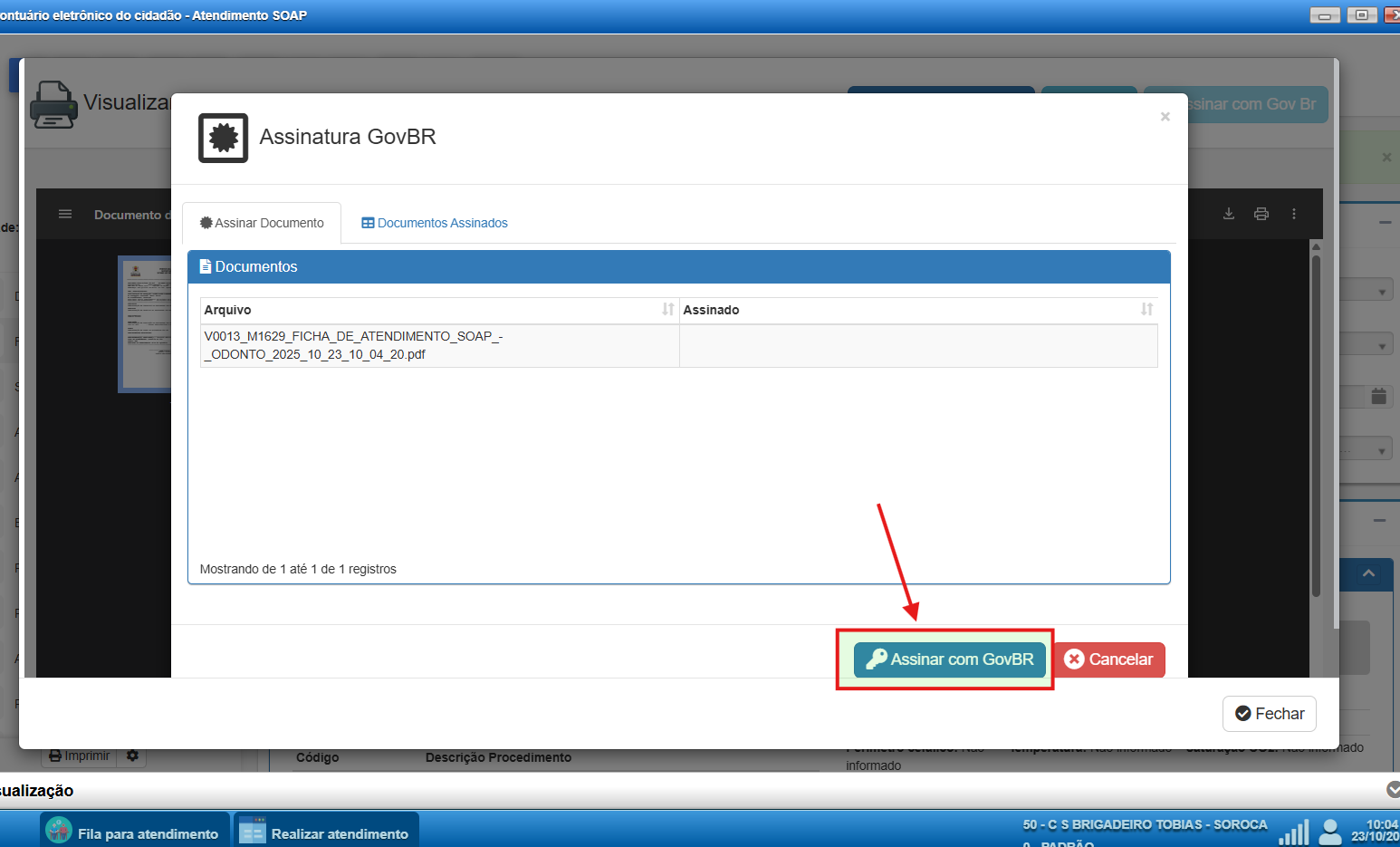
Task: Click the settings gear next to Imprimir
Action: pos(132,756)
